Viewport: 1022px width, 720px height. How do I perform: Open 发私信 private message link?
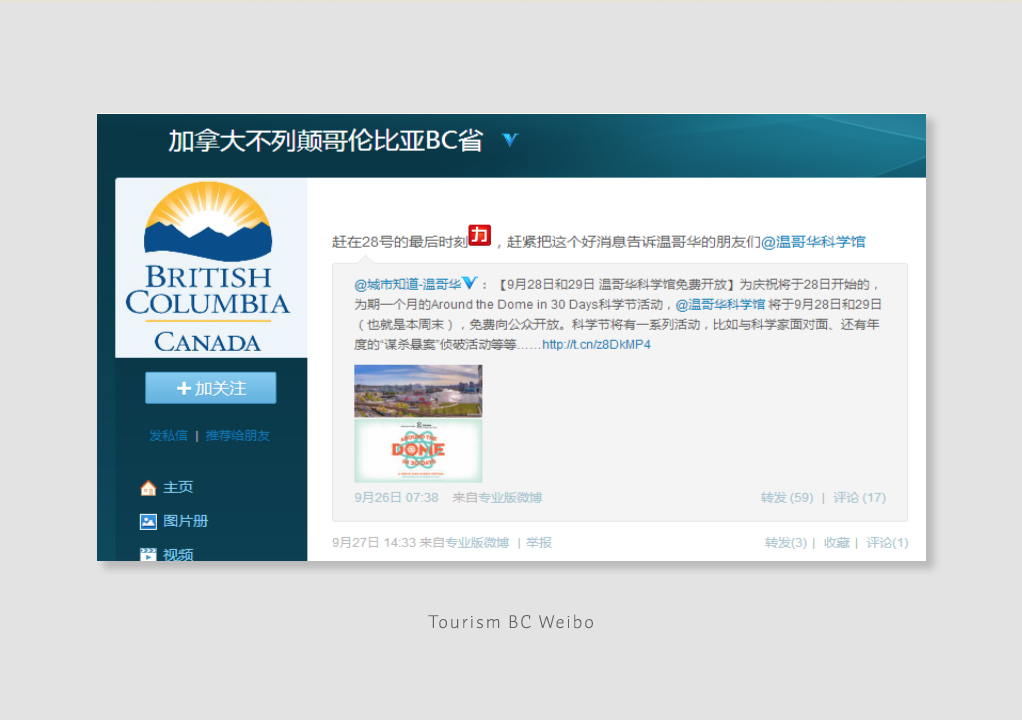[168, 435]
